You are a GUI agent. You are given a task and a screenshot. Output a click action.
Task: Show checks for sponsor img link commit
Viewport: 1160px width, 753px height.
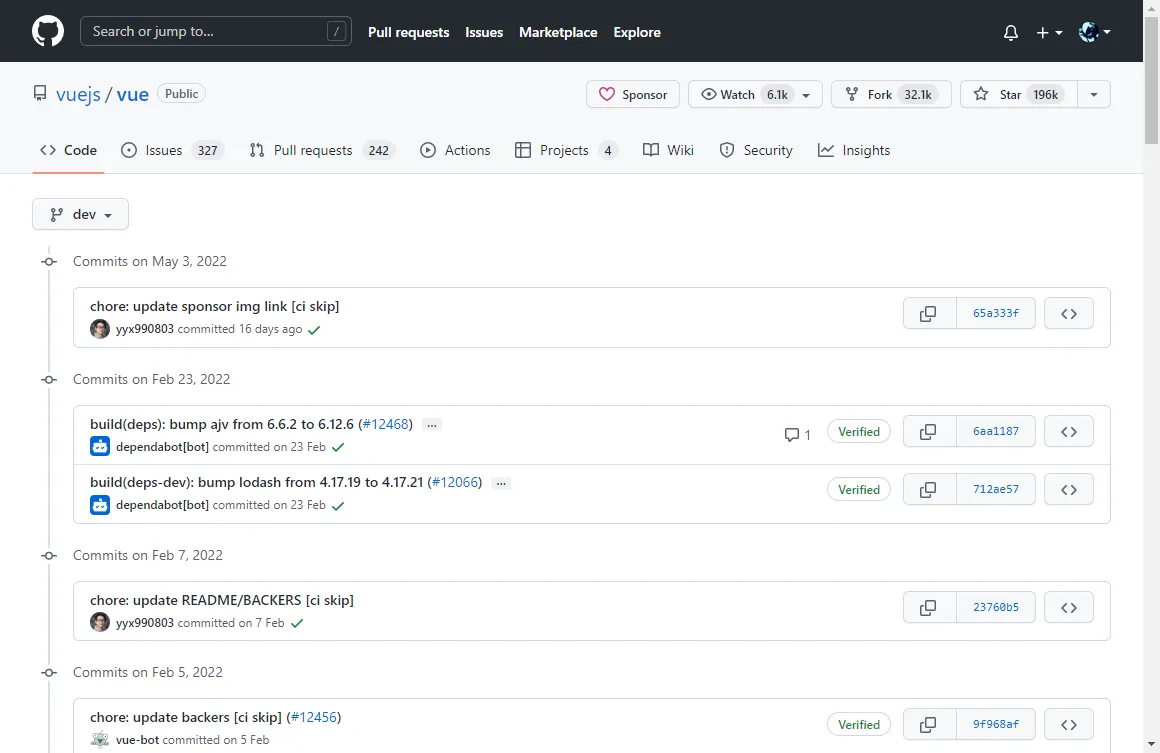point(314,330)
